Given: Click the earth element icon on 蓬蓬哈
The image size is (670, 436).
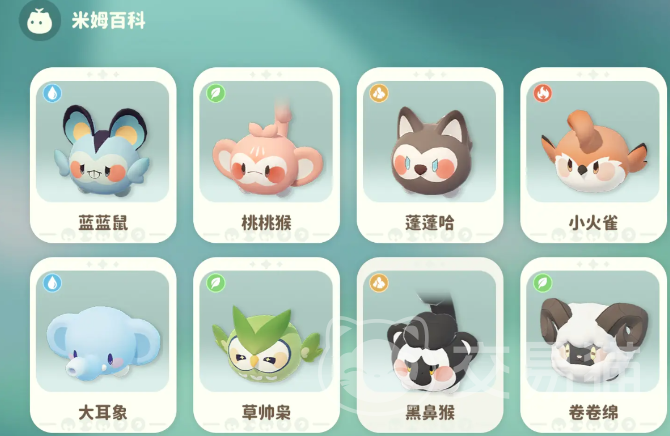Looking at the screenshot, I should (379, 93).
